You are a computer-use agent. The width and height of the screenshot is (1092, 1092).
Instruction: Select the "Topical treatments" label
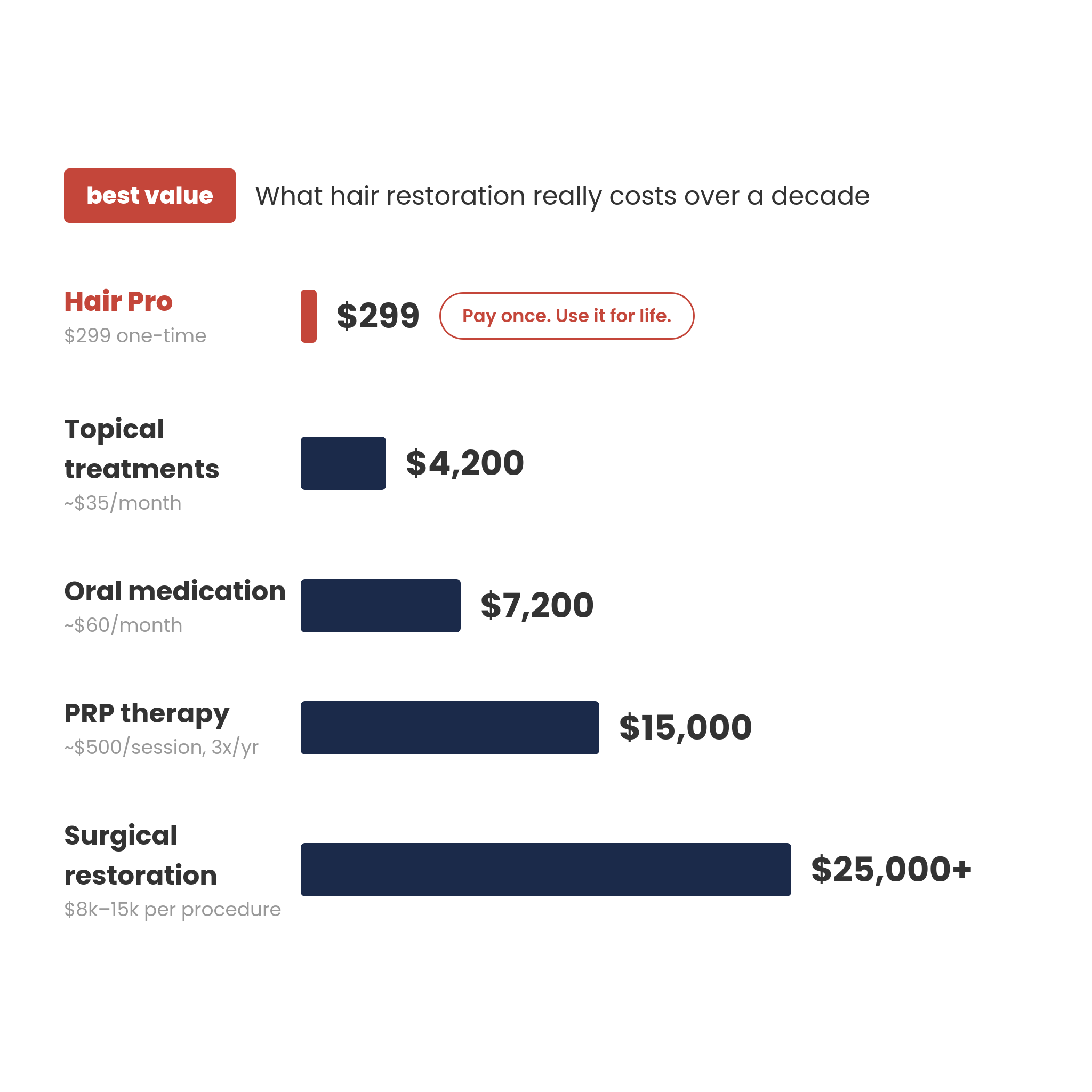pyautogui.click(x=141, y=449)
